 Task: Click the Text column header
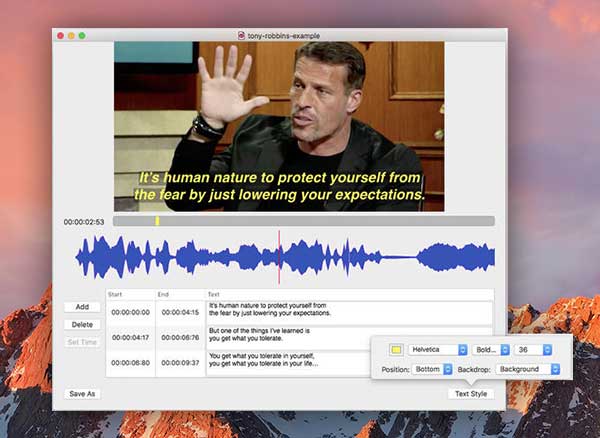point(349,295)
